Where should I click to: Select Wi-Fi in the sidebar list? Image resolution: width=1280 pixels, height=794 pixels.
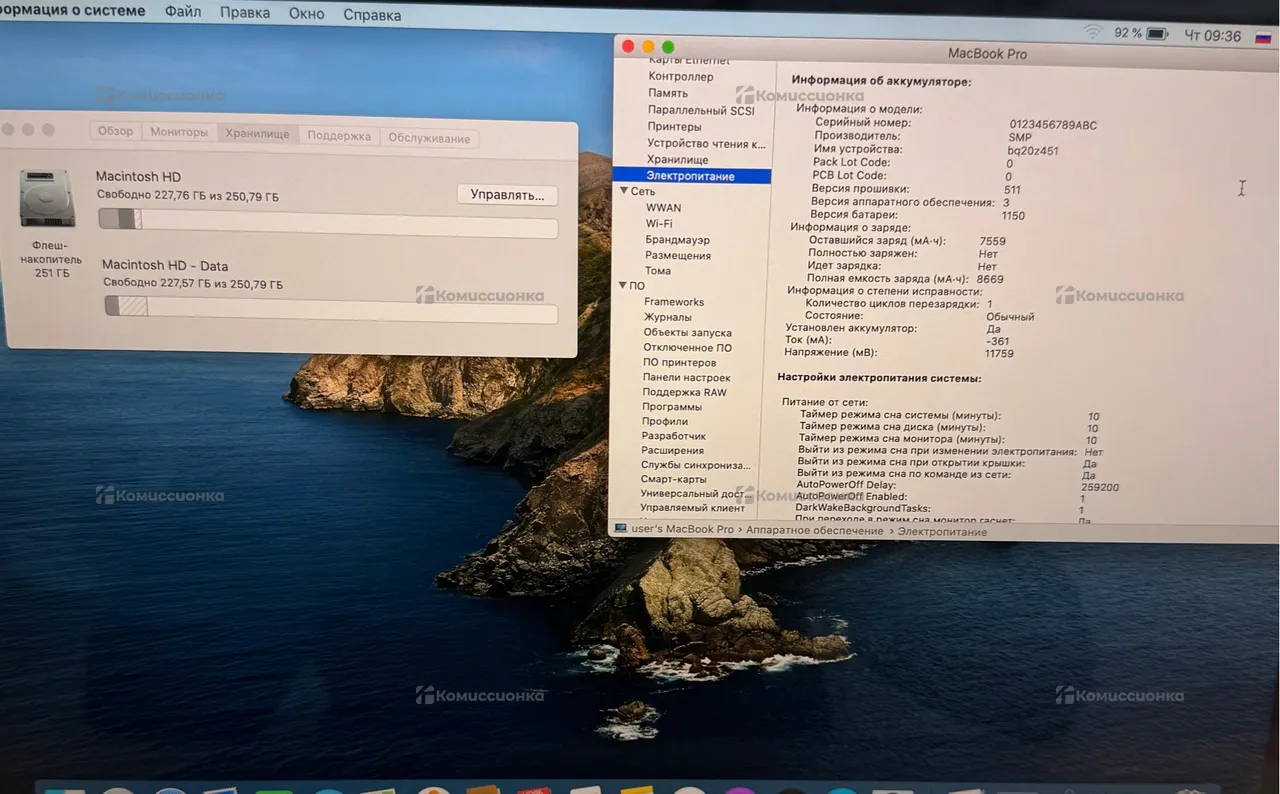pyautogui.click(x=659, y=224)
